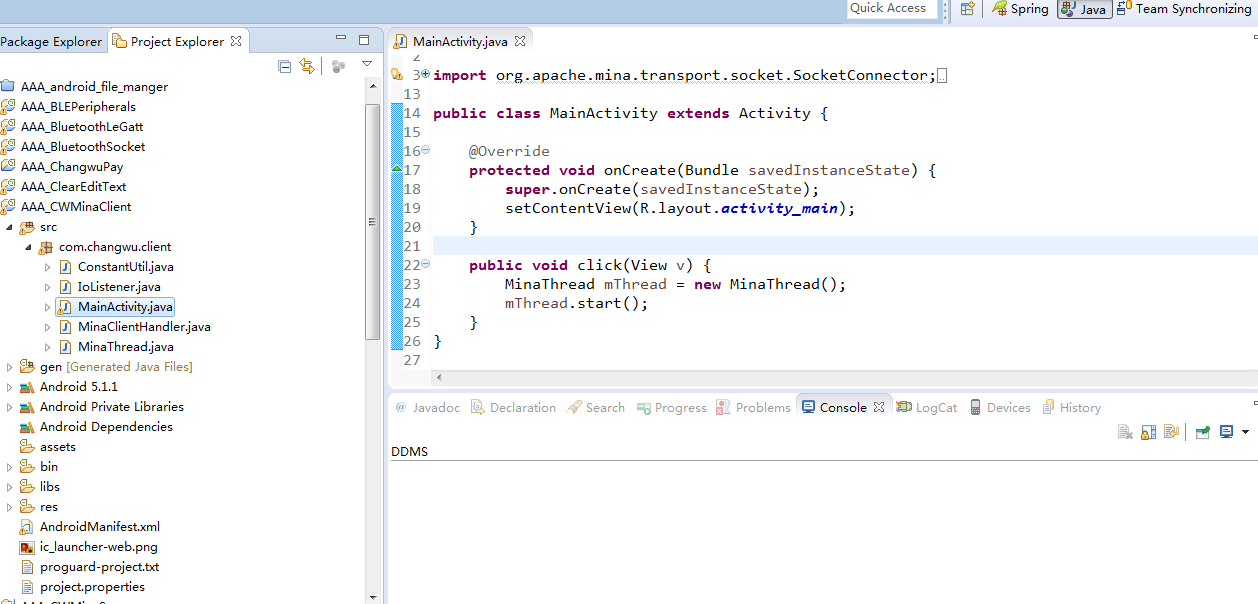Switch to the Package Explorer tab

pyautogui.click(x=51, y=41)
